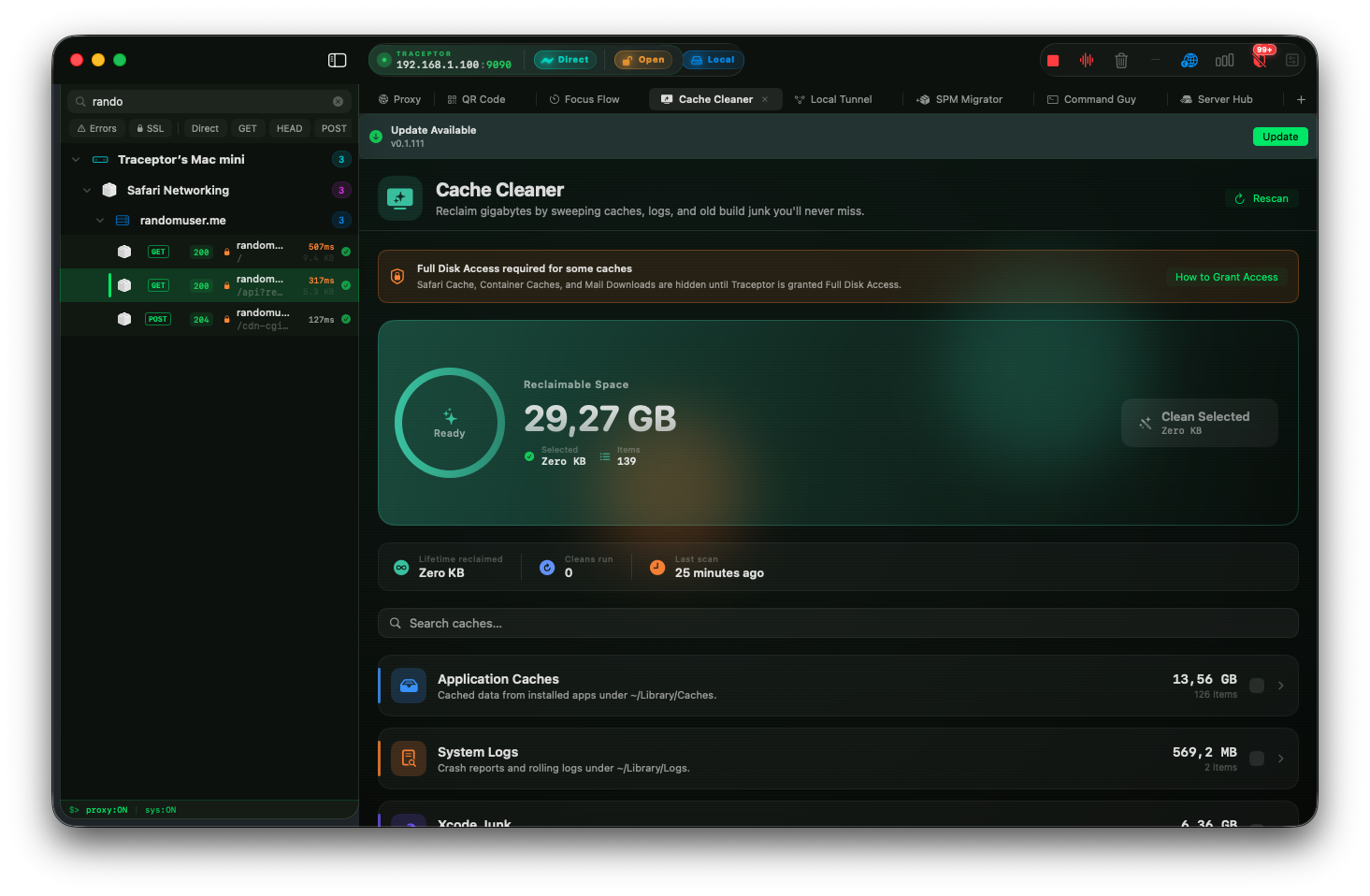Collapse the randomuser.me tree node
This screenshot has height=896, width=1370.
(100, 221)
